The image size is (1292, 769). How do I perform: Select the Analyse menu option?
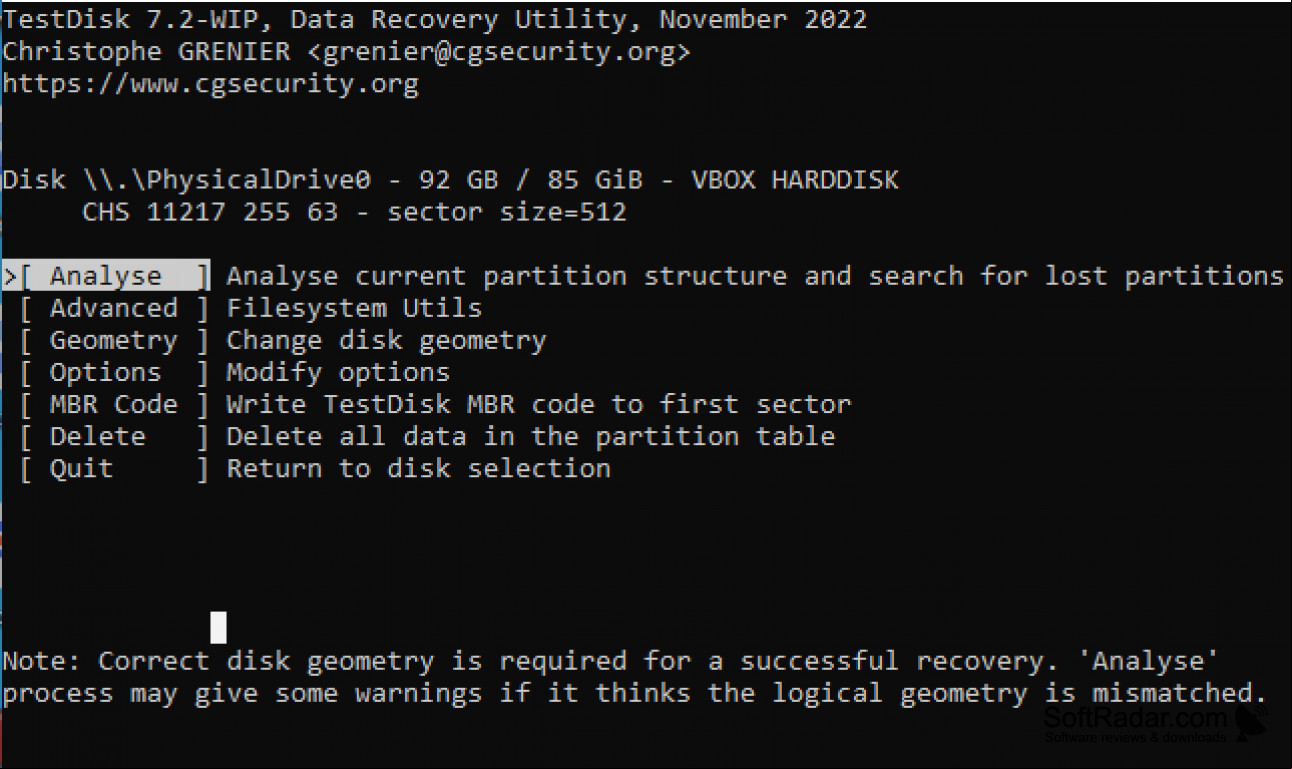[x=114, y=276]
